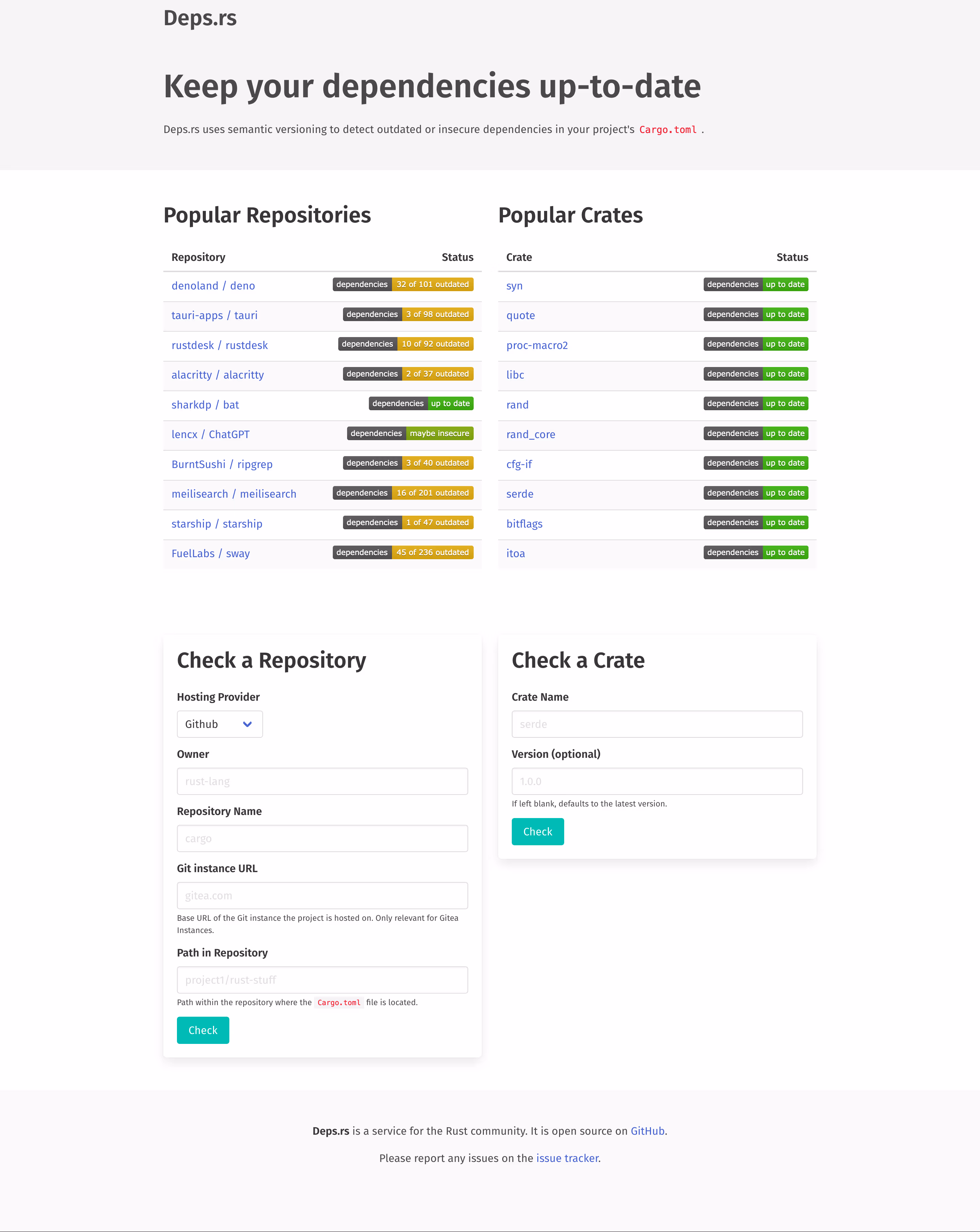This screenshot has width=980, height=1232.
Task: Click the rand_core dependencies status badge
Action: tap(756, 433)
